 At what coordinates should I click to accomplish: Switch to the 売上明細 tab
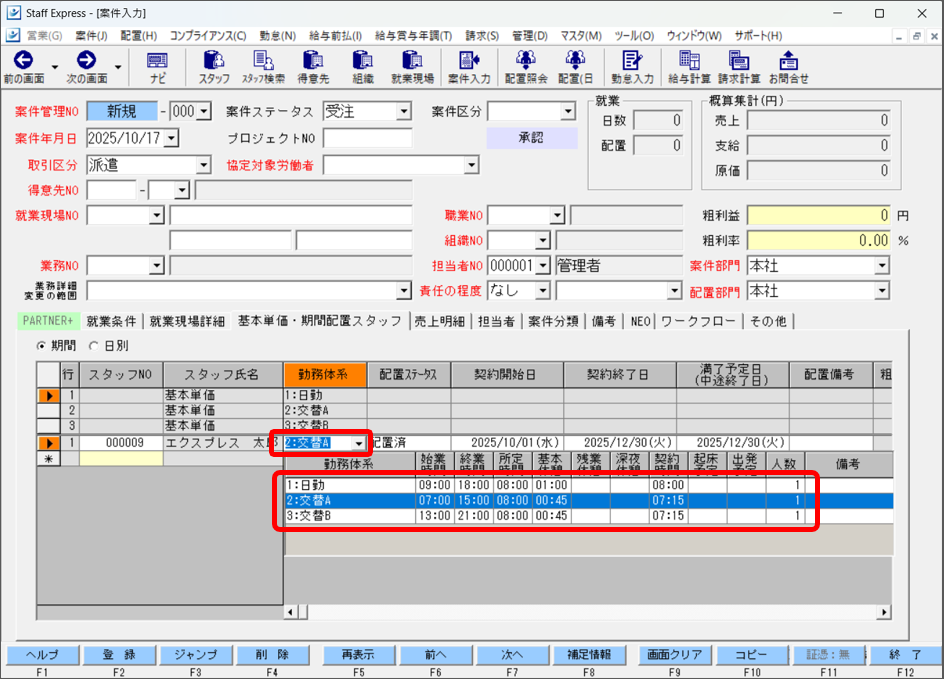[x=439, y=321]
